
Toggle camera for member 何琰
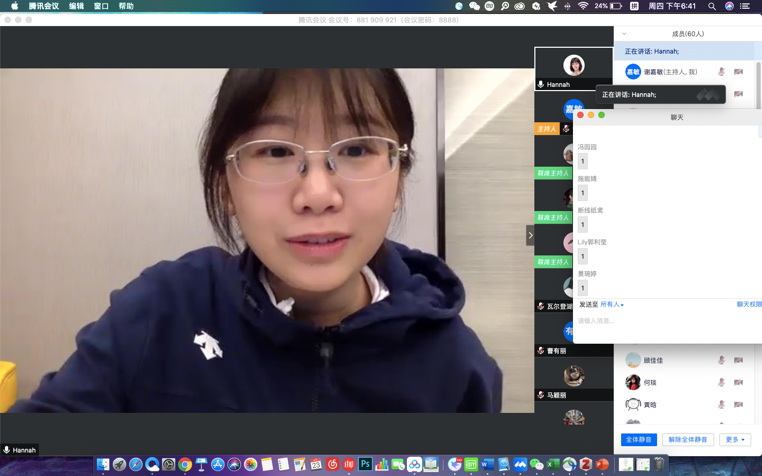pos(738,382)
